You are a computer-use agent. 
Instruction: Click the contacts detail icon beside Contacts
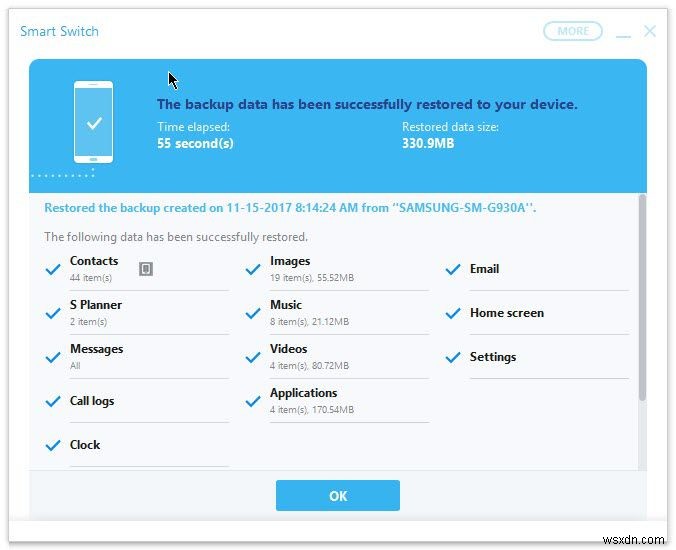pos(145,269)
